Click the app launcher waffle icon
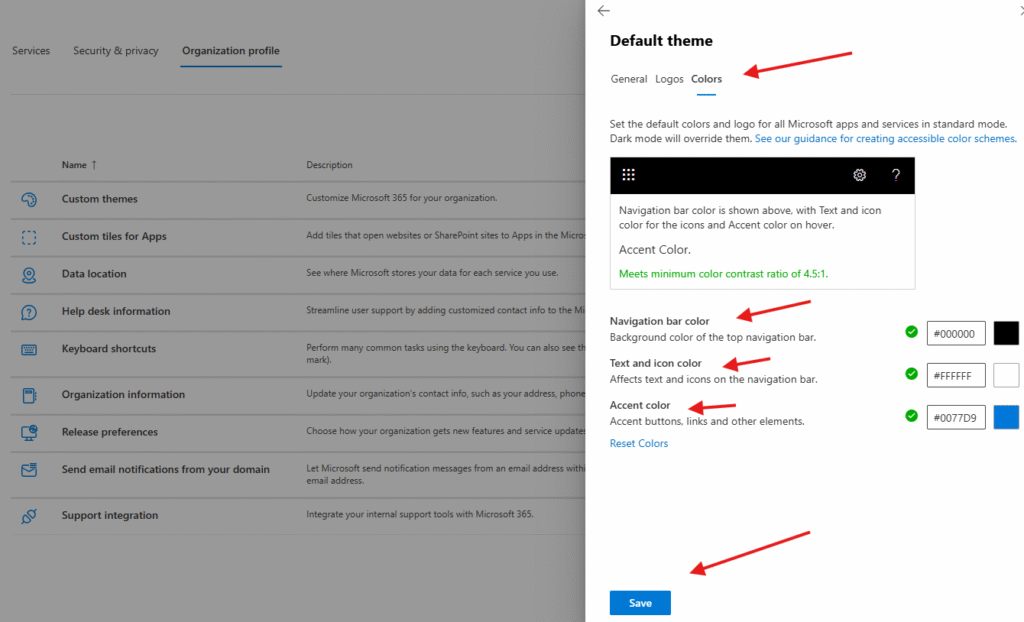The width and height of the screenshot is (1024, 622). (x=628, y=175)
